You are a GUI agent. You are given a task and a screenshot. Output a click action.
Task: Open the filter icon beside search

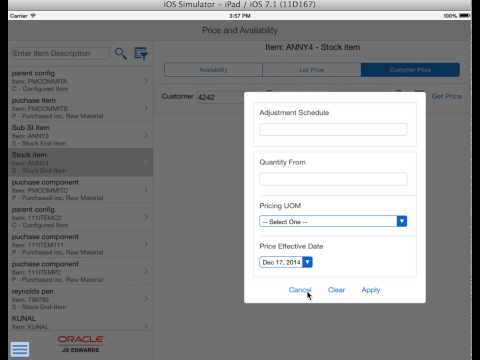(141, 54)
